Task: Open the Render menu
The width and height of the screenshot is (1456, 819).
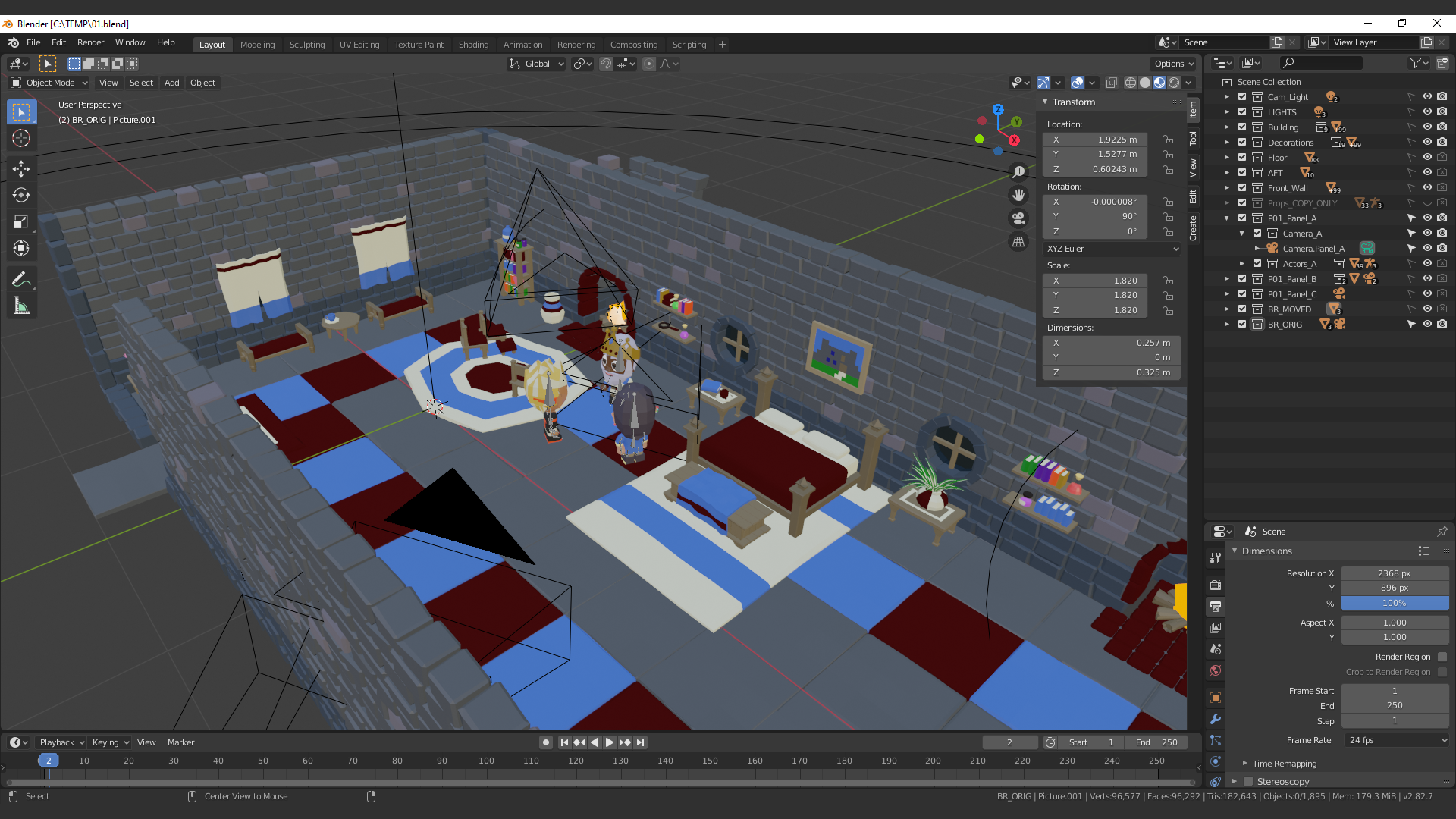Action: point(90,42)
